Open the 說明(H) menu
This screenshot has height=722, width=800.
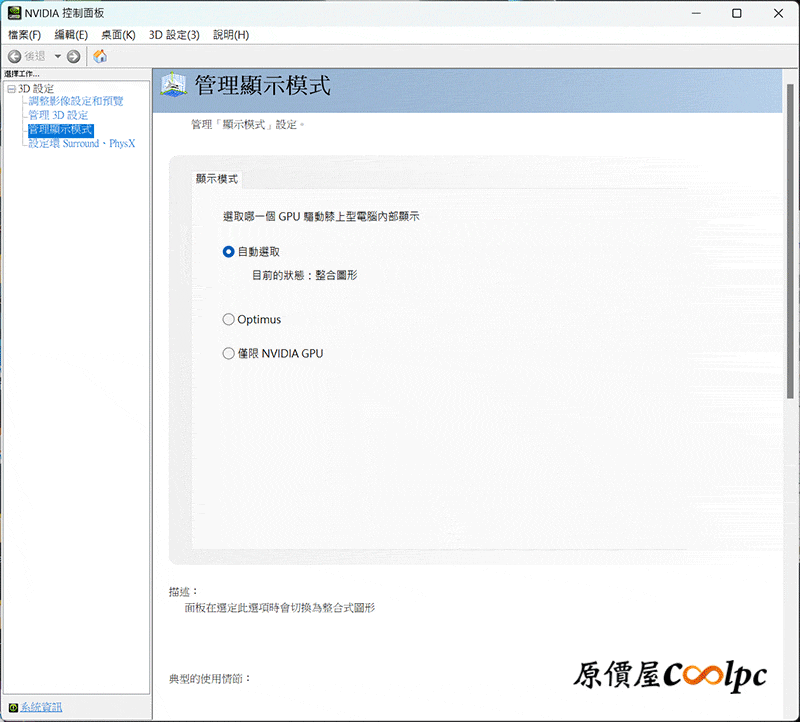[x=231, y=35]
